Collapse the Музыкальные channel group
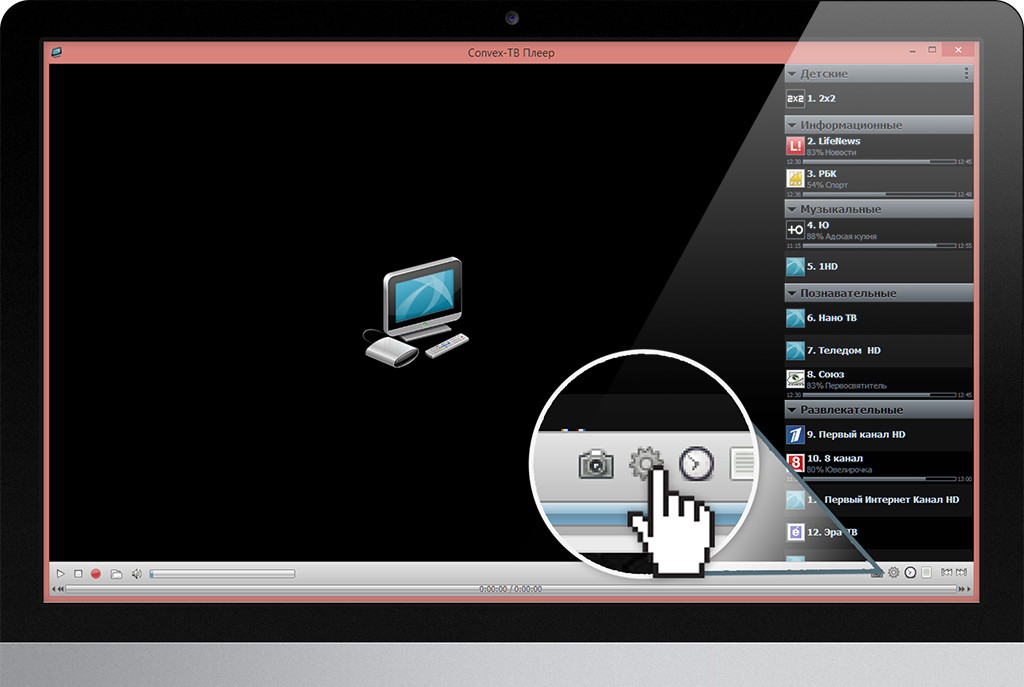The height and width of the screenshot is (687, 1024). [791, 210]
